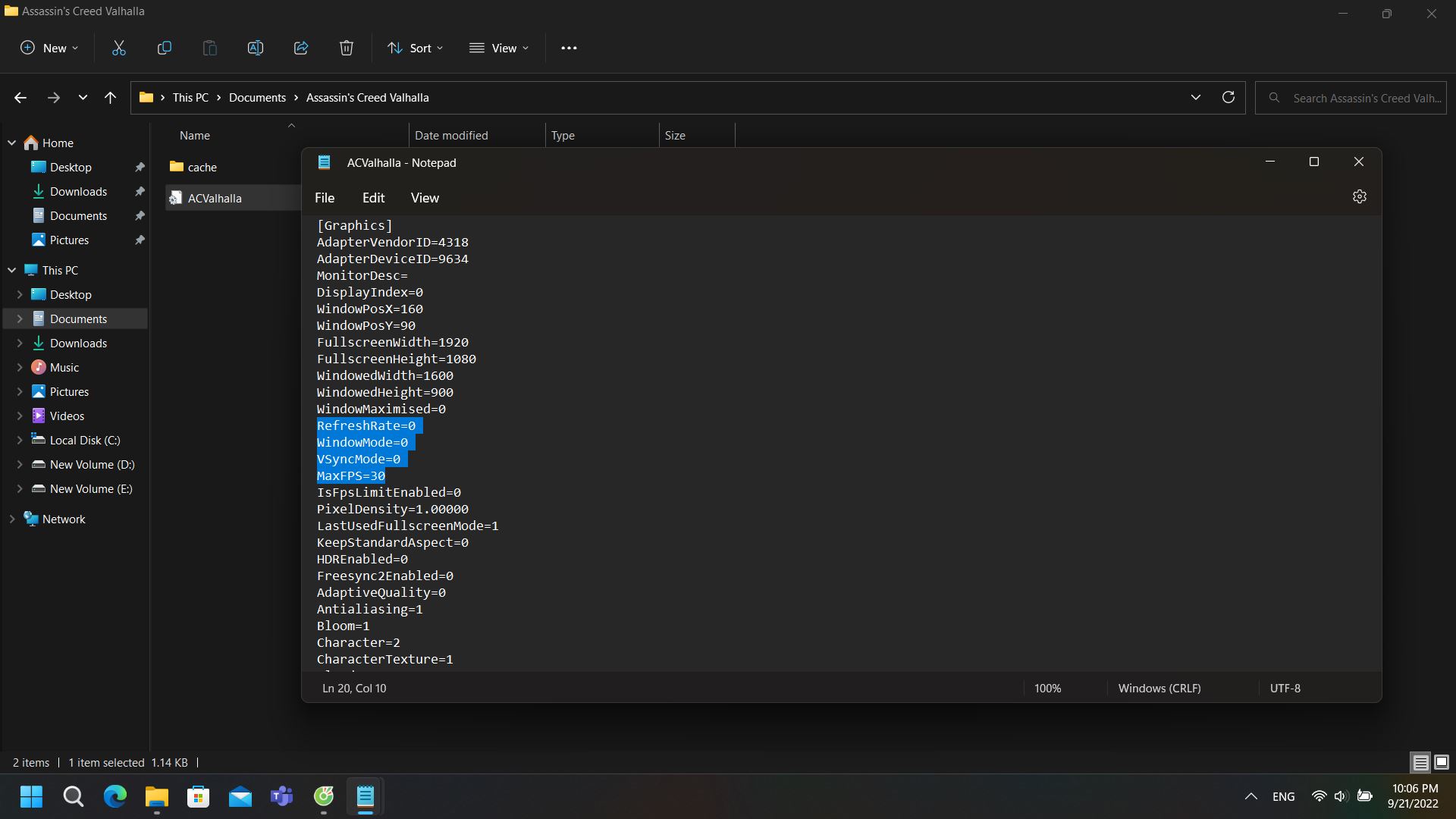Select View menu in Notepad
The height and width of the screenshot is (819, 1456).
(425, 197)
